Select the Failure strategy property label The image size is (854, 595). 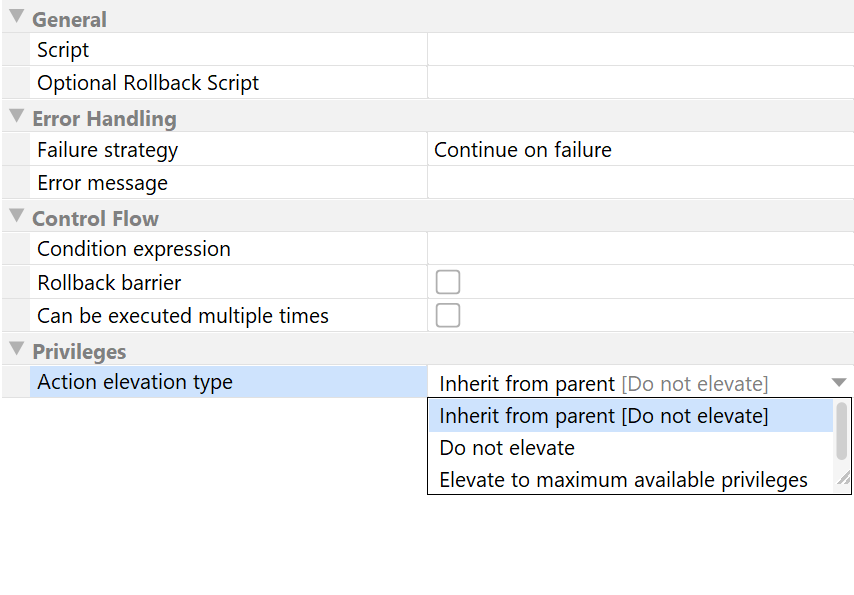coord(108,150)
